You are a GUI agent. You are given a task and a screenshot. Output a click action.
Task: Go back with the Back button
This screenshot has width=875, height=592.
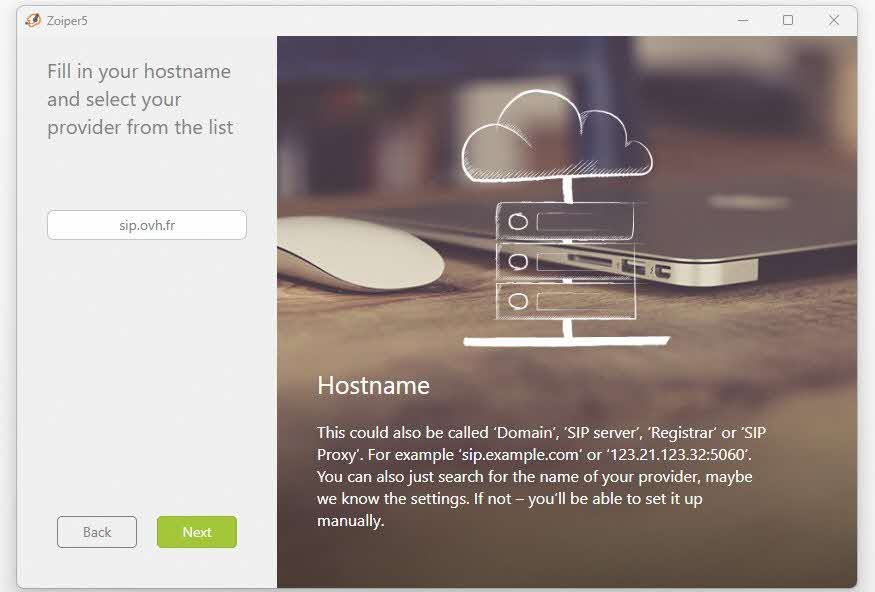[97, 532]
